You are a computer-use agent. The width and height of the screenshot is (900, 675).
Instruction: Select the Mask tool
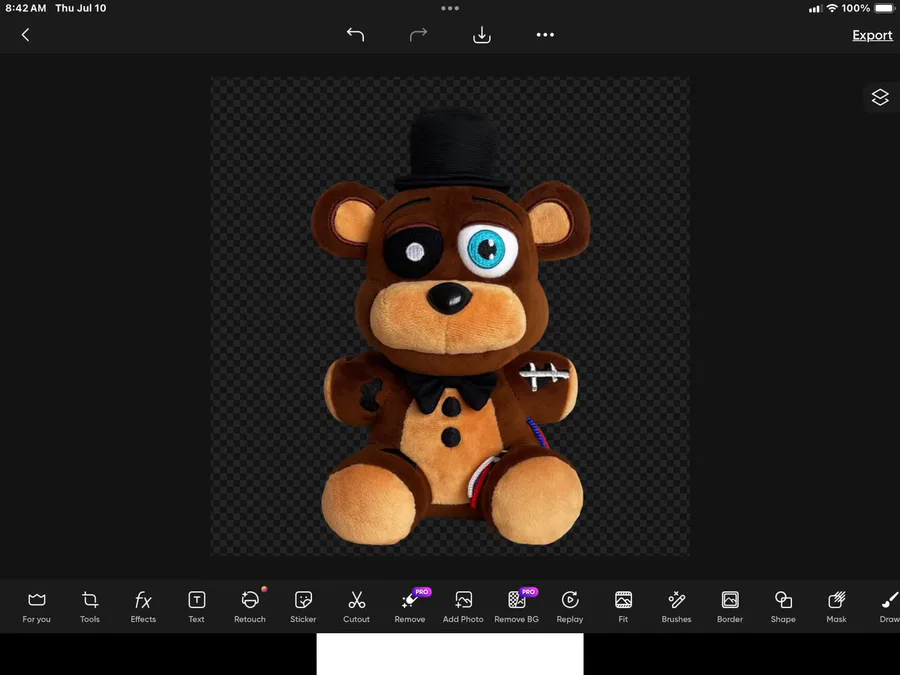tap(836, 607)
